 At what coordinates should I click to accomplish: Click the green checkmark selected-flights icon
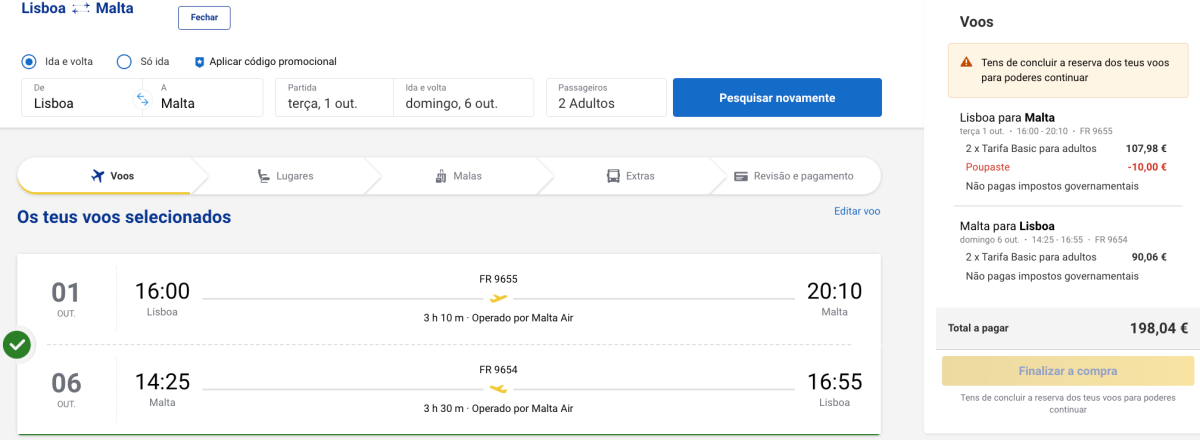coord(16,345)
